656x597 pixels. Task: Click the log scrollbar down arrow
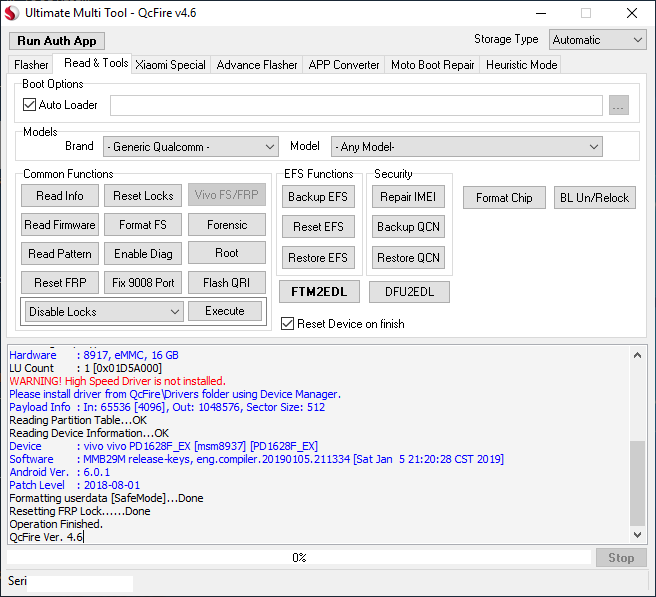638,535
